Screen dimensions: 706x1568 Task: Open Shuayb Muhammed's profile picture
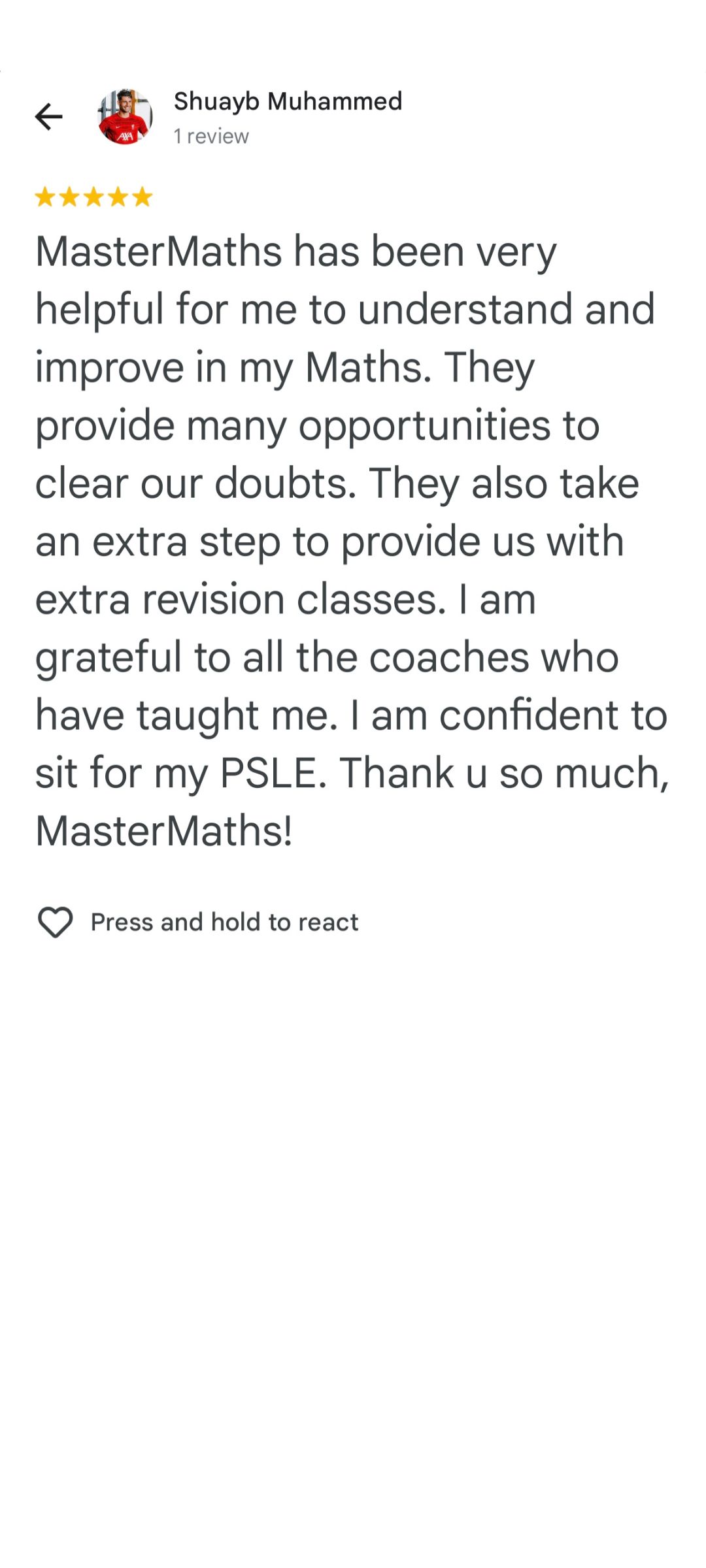125,117
